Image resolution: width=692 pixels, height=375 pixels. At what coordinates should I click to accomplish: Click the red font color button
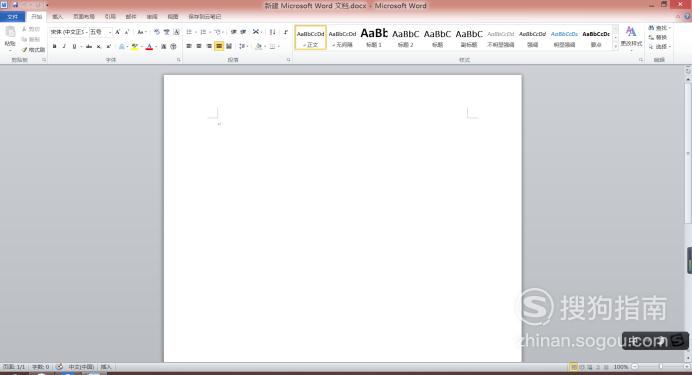pos(149,46)
